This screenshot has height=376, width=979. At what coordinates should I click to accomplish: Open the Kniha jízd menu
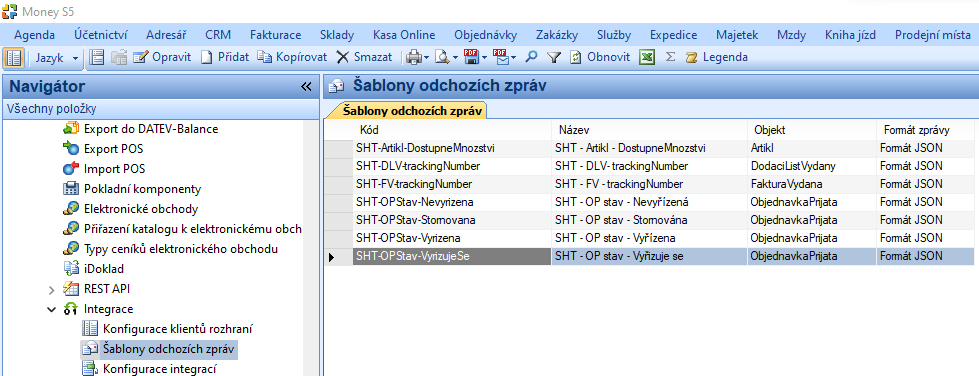click(850, 35)
